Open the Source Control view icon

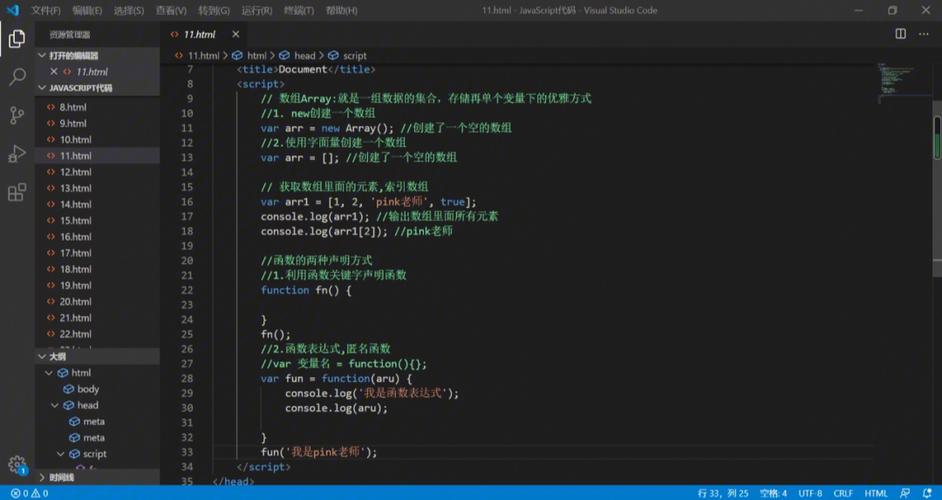[17, 115]
